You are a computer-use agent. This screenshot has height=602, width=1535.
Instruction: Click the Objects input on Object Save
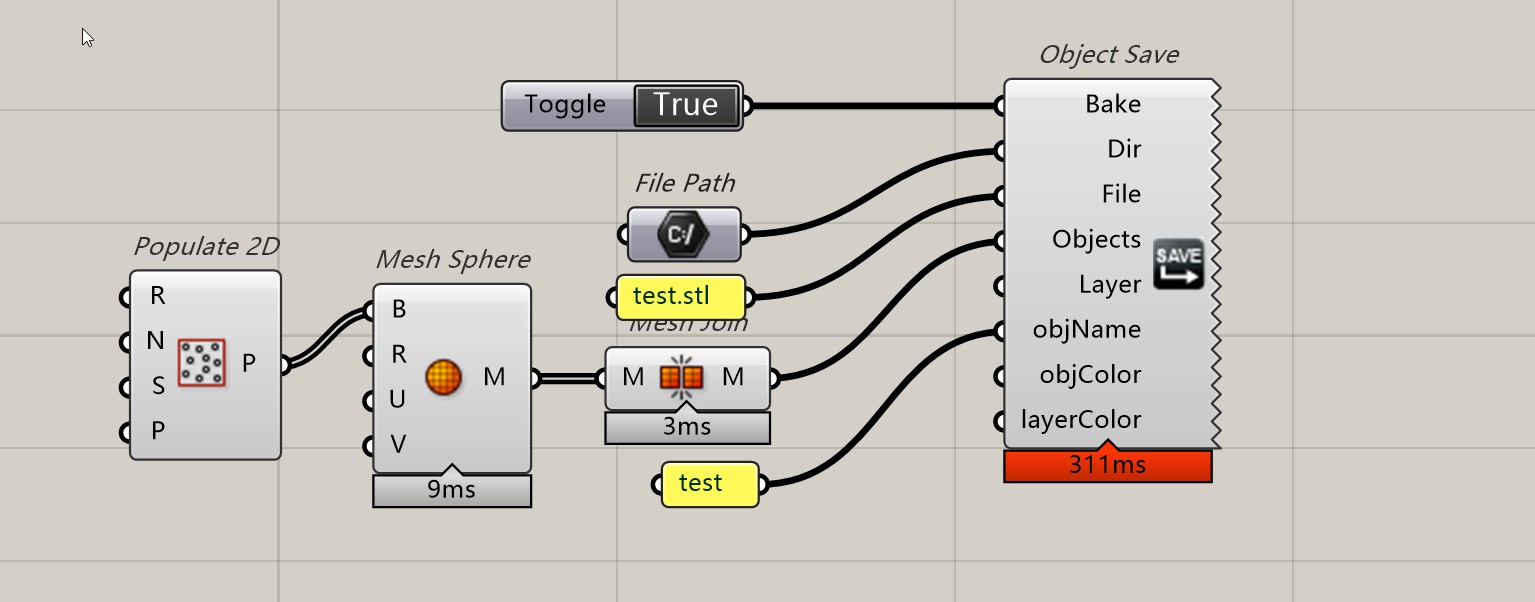point(1096,239)
